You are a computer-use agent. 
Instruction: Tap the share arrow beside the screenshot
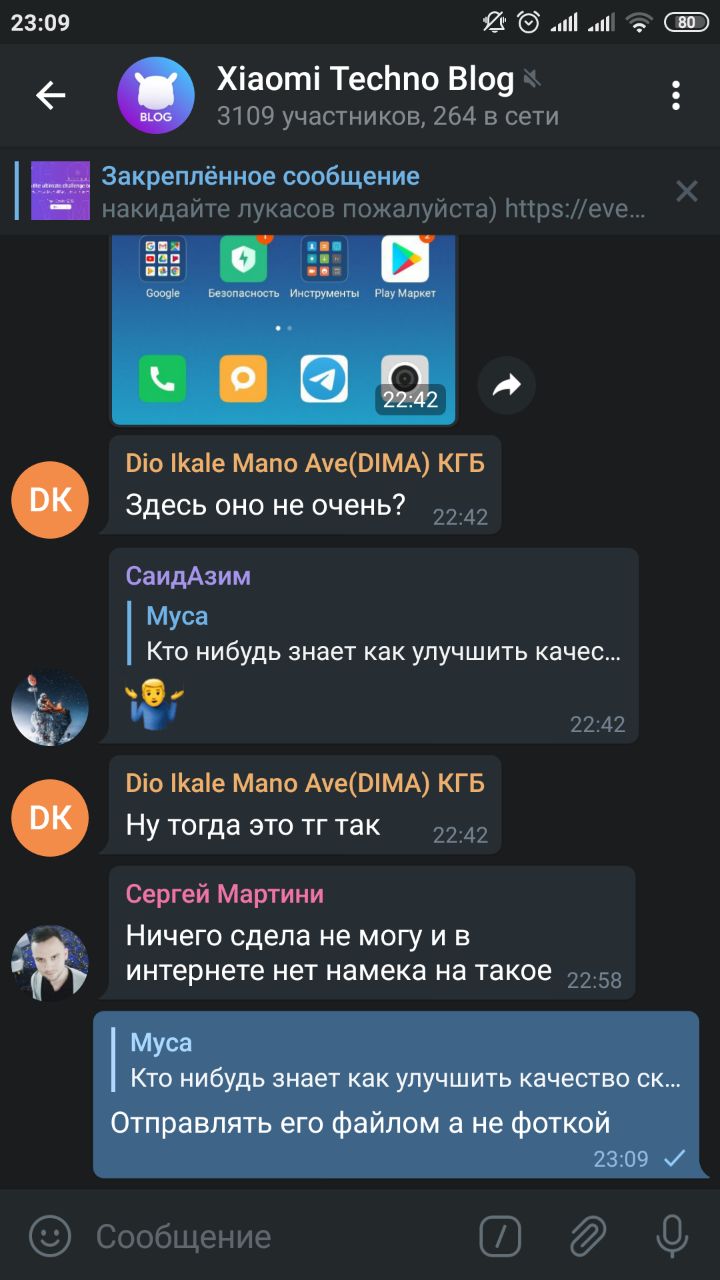pyautogui.click(x=507, y=385)
